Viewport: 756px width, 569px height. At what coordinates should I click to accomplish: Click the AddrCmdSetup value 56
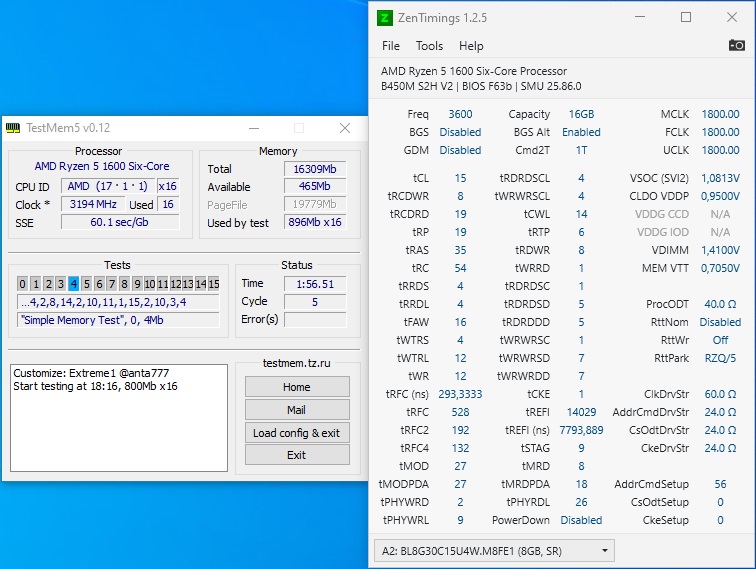(x=720, y=484)
